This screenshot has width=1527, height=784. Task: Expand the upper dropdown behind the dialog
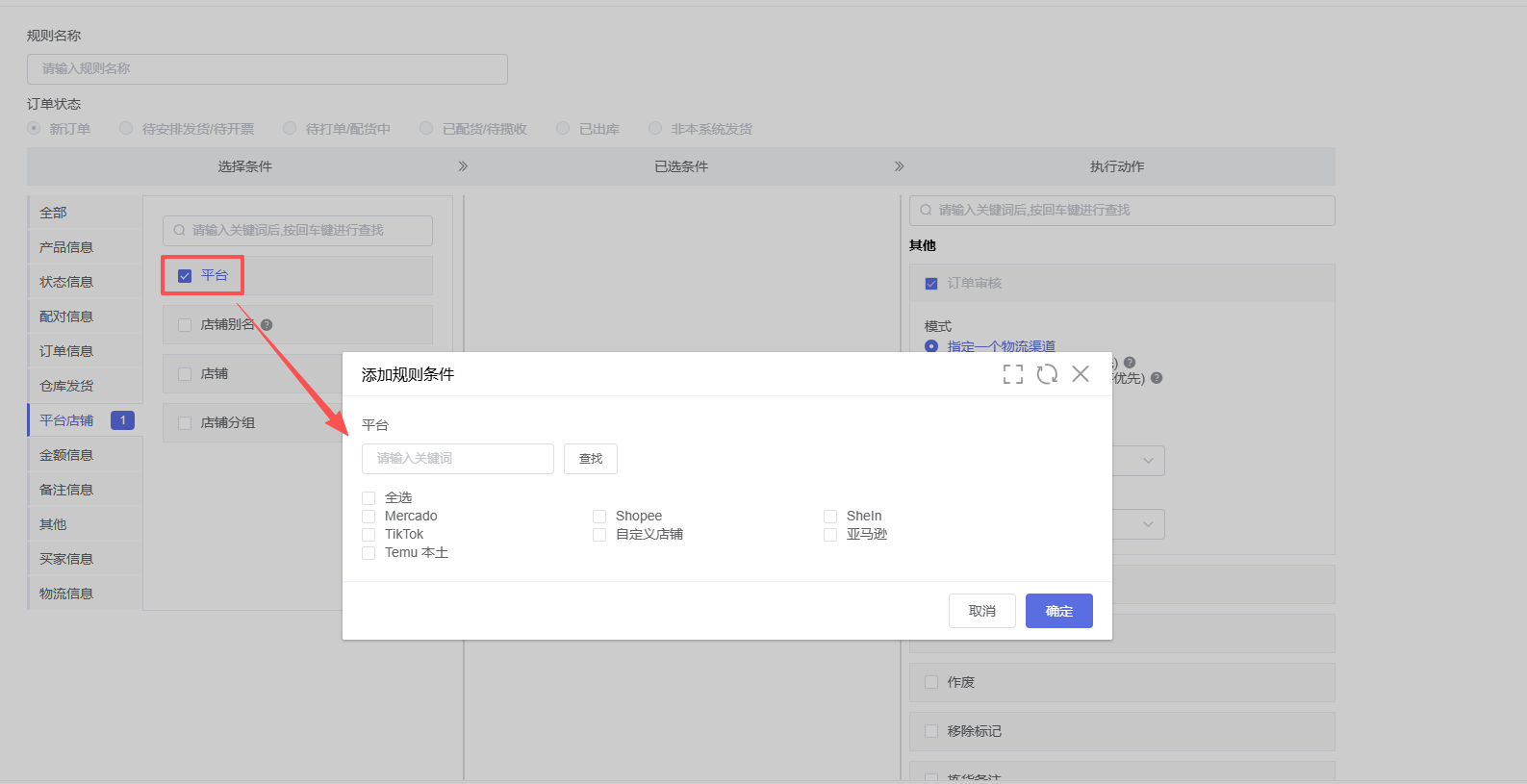tap(1147, 461)
